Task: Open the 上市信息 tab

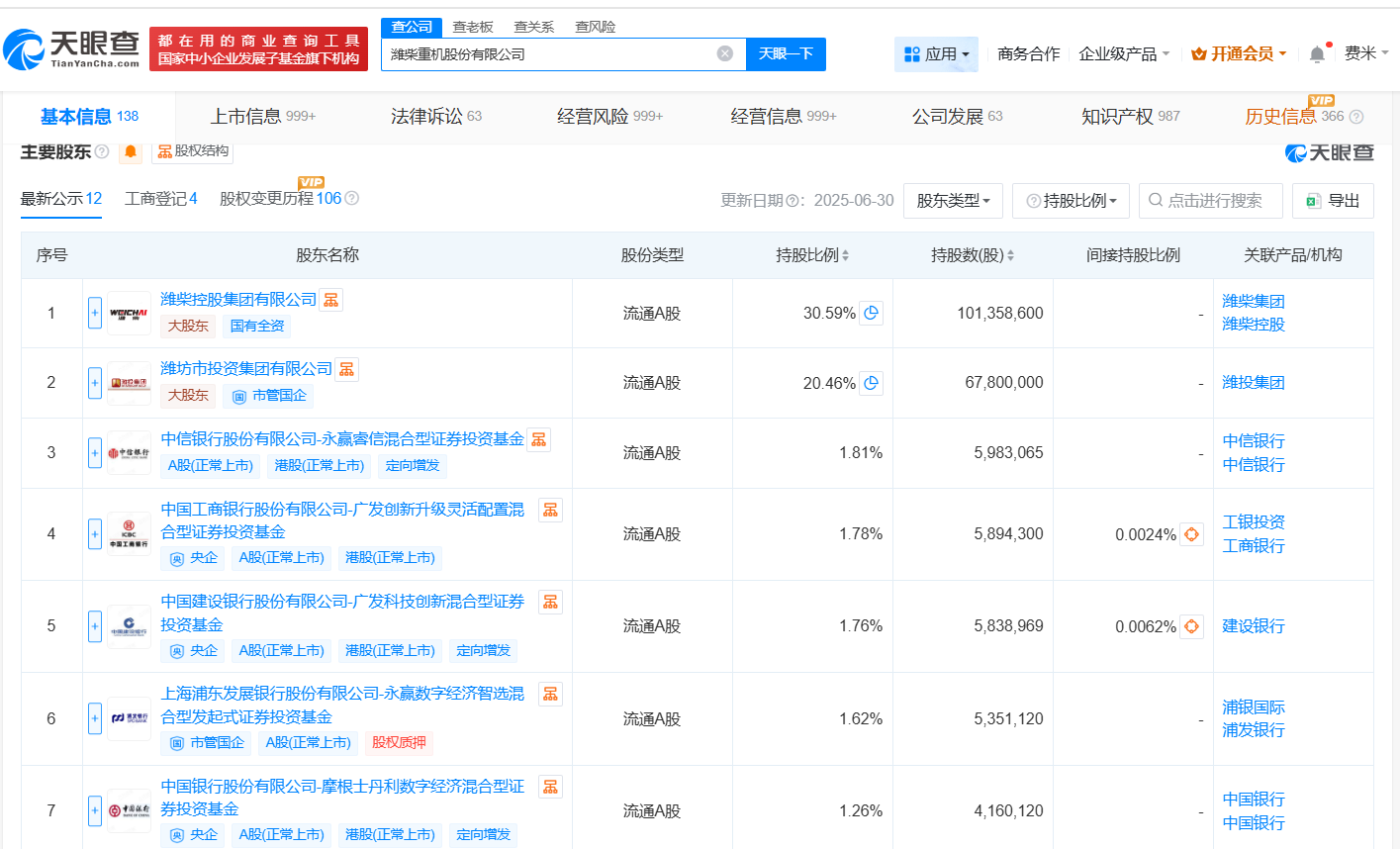Action: 248,116
